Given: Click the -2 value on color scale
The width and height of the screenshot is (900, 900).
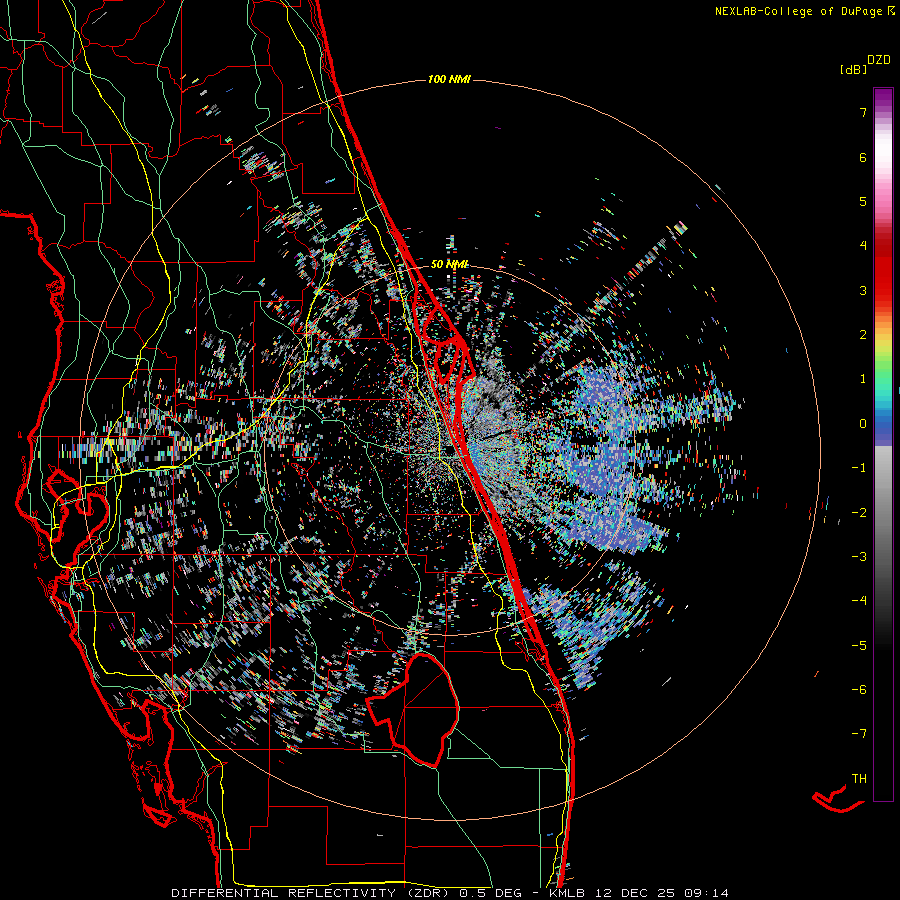Looking at the screenshot, I should tap(859, 512).
